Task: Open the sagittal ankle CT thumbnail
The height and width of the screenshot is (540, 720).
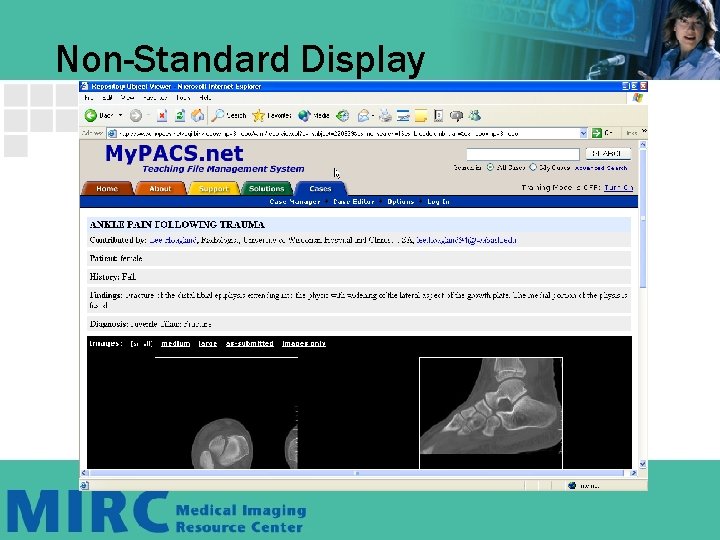Action: [x=491, y=413]
